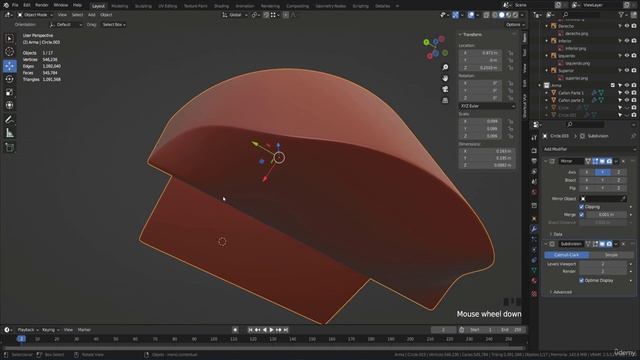Toggle the Clipping checkbox in Mirror modifier
640x360 pixels.
coord(582,207)
